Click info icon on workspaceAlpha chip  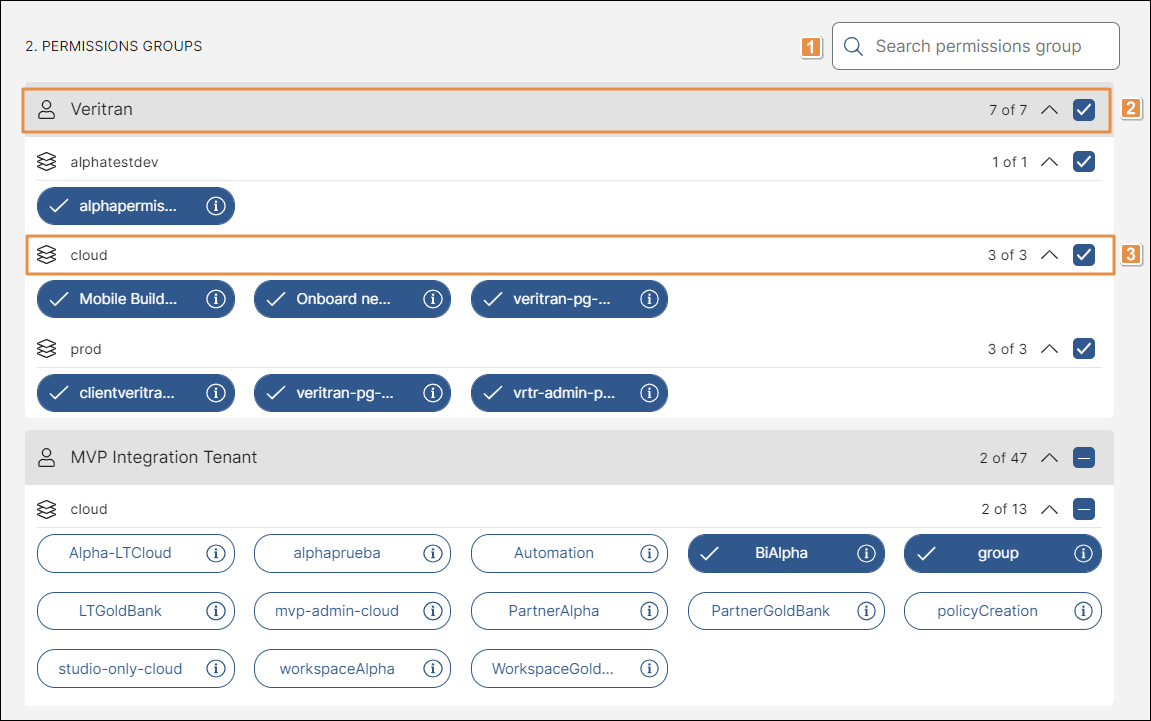pyautogui.click(x=432, y=669)
